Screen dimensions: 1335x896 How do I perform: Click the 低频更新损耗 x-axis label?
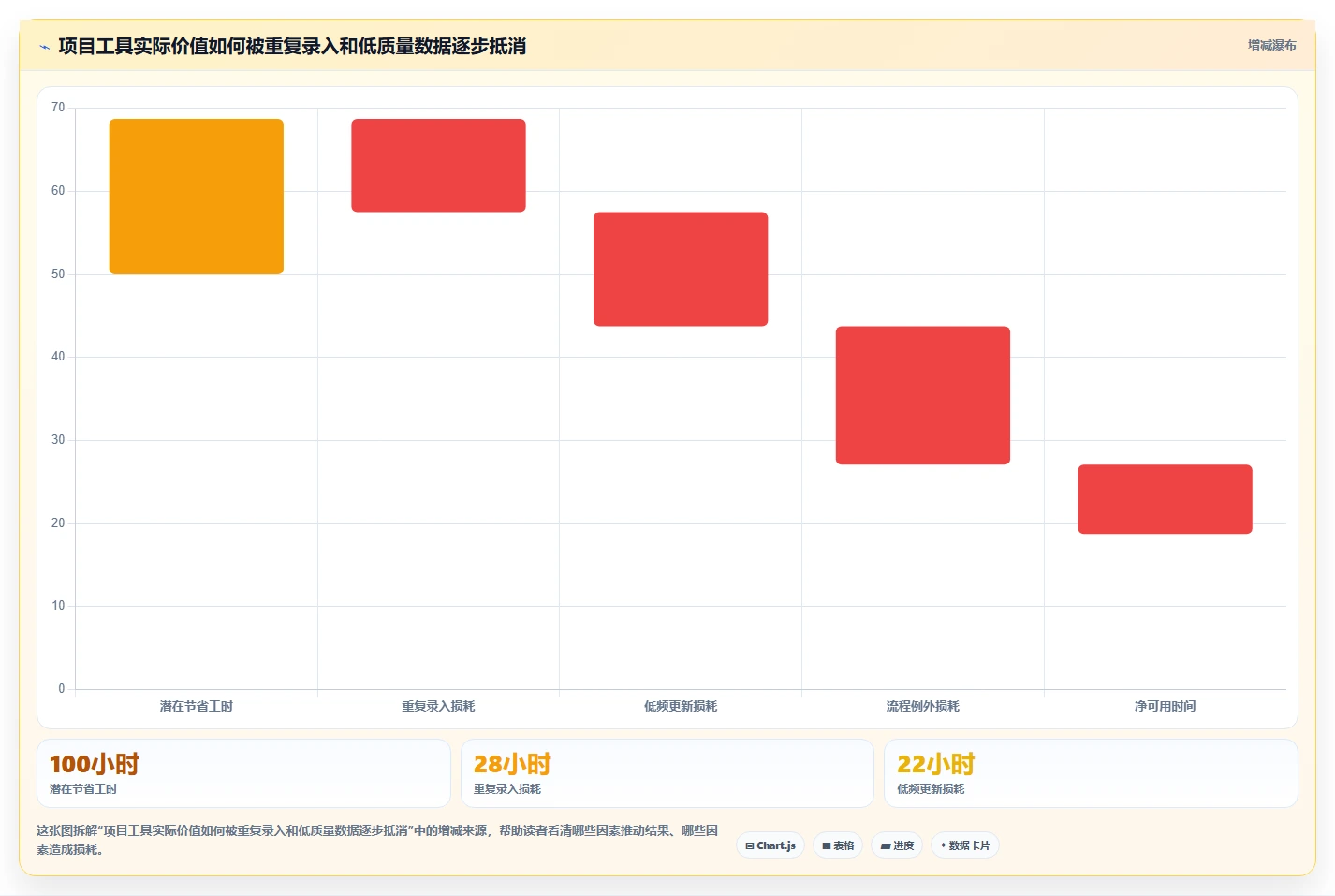click(681, 706)
